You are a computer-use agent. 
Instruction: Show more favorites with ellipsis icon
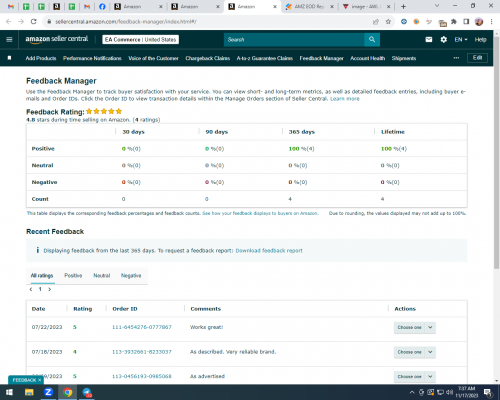click(x=456, y=58)
